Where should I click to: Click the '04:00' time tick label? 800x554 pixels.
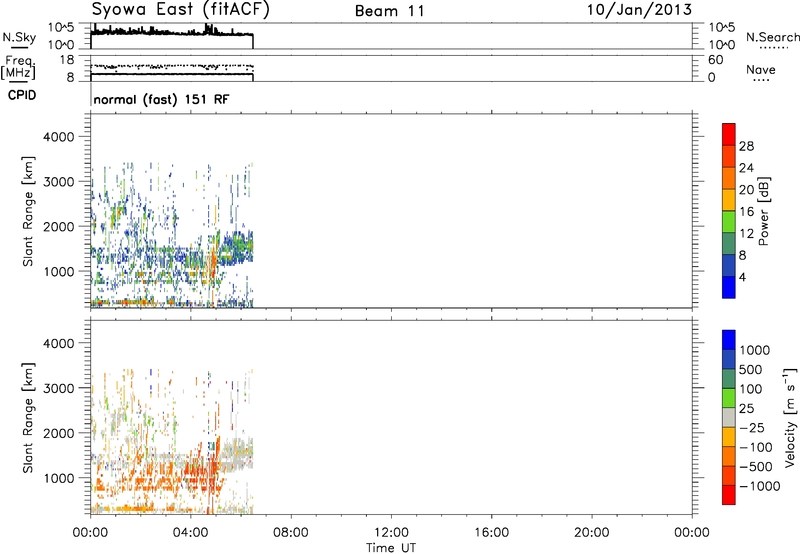(x=191, y=533)
